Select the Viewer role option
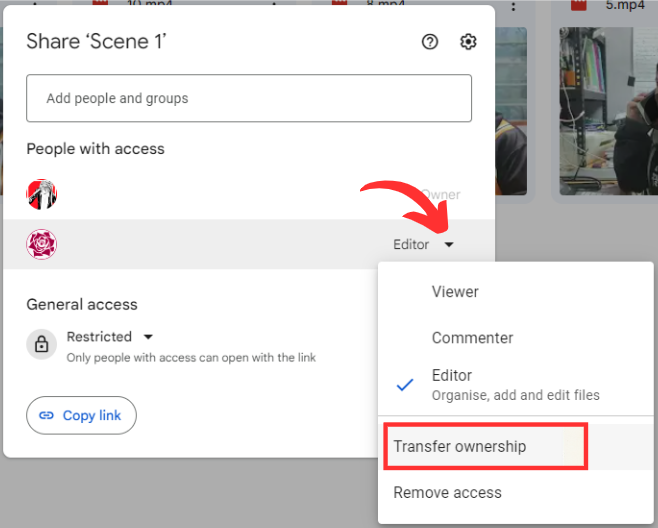Viewport: 658px width, 528px height. point(455,292)
